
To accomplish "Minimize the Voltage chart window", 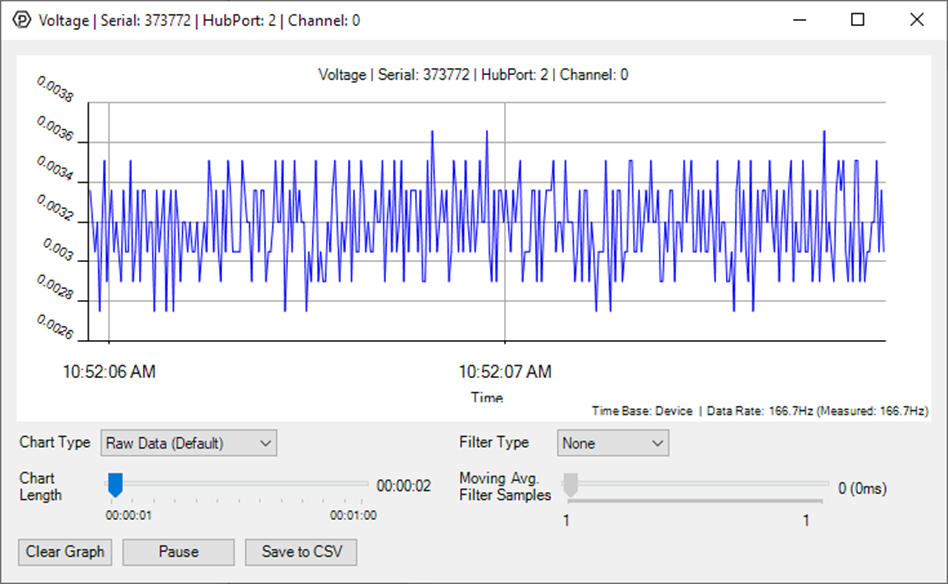I will click(800, 19).
